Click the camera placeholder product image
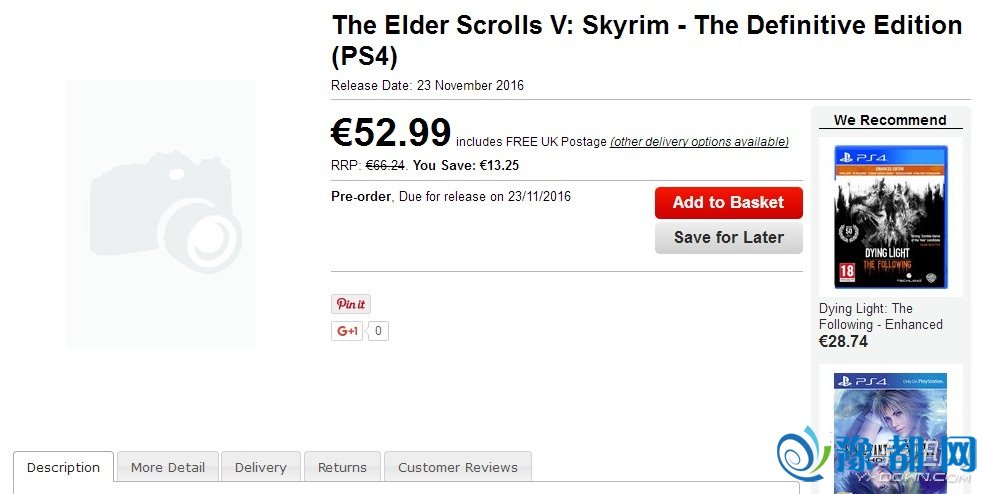This screenshot has height=494, width=982. tap(161, 213)
